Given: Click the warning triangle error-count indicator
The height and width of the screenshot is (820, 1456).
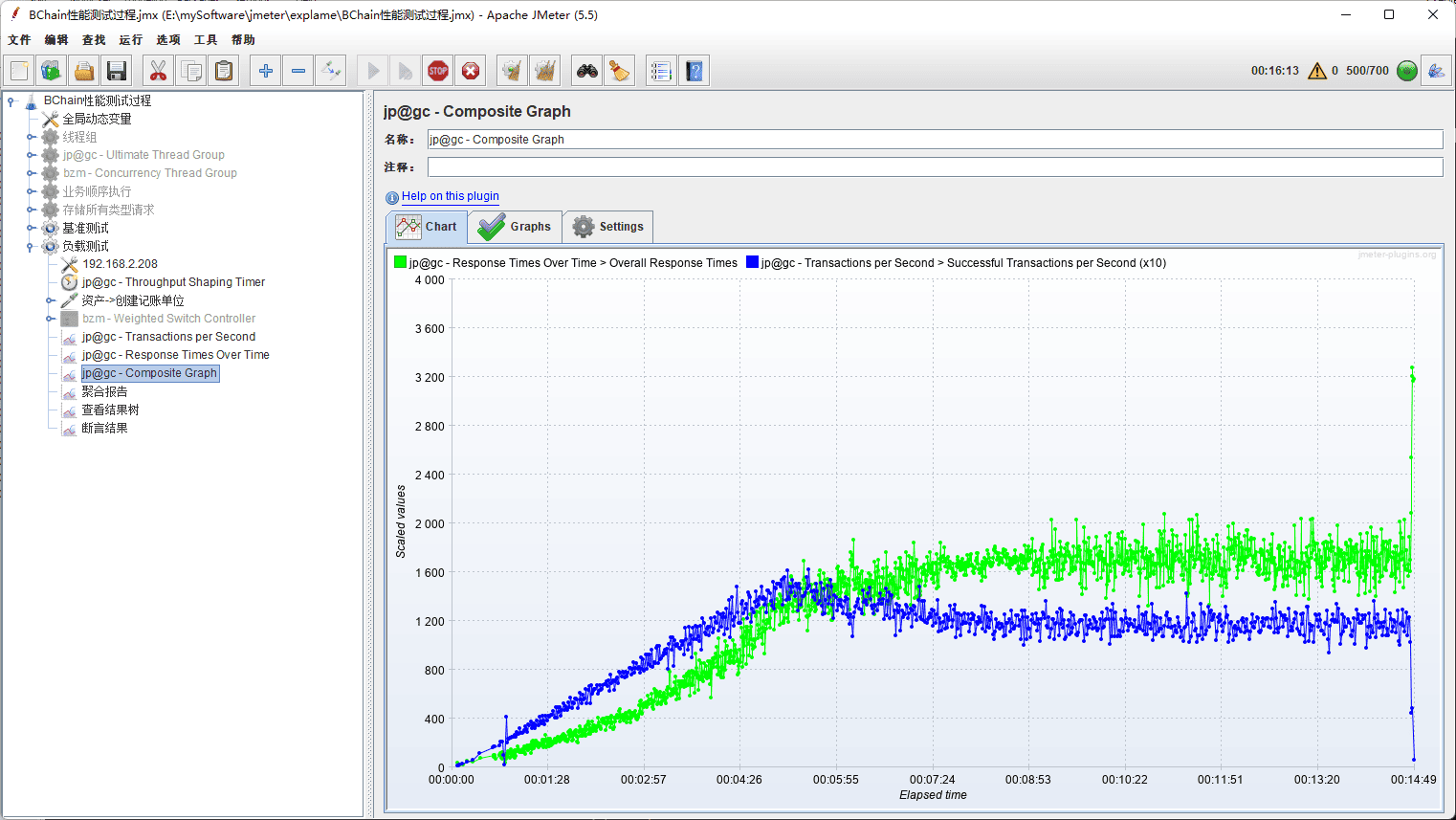Looking at the screenshot, I should pyautogui.click(x=1317, y=71).
